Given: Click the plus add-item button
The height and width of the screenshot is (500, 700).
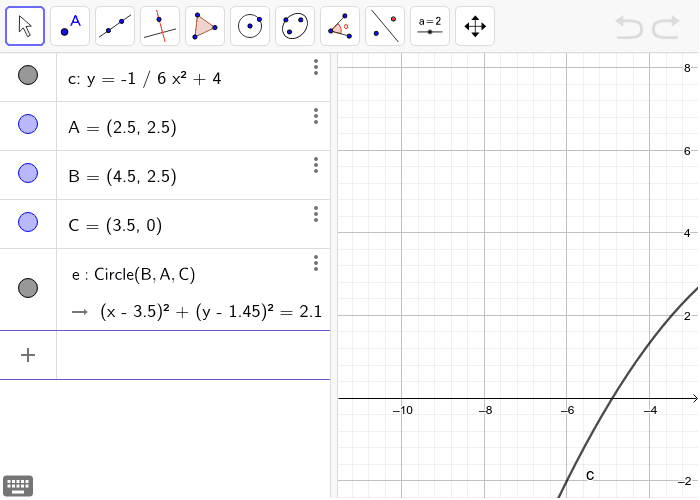Looking at the screenshot, I should (28, 355).
